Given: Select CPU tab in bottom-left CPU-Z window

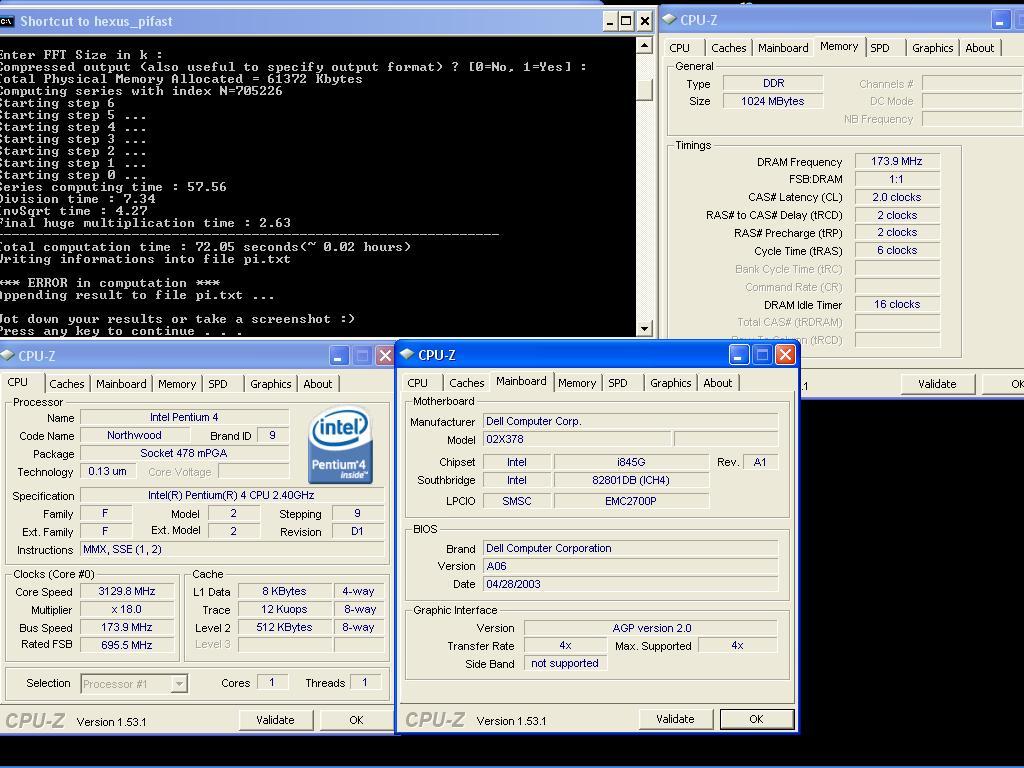Looking at the screenshot, I should [18, 383].
